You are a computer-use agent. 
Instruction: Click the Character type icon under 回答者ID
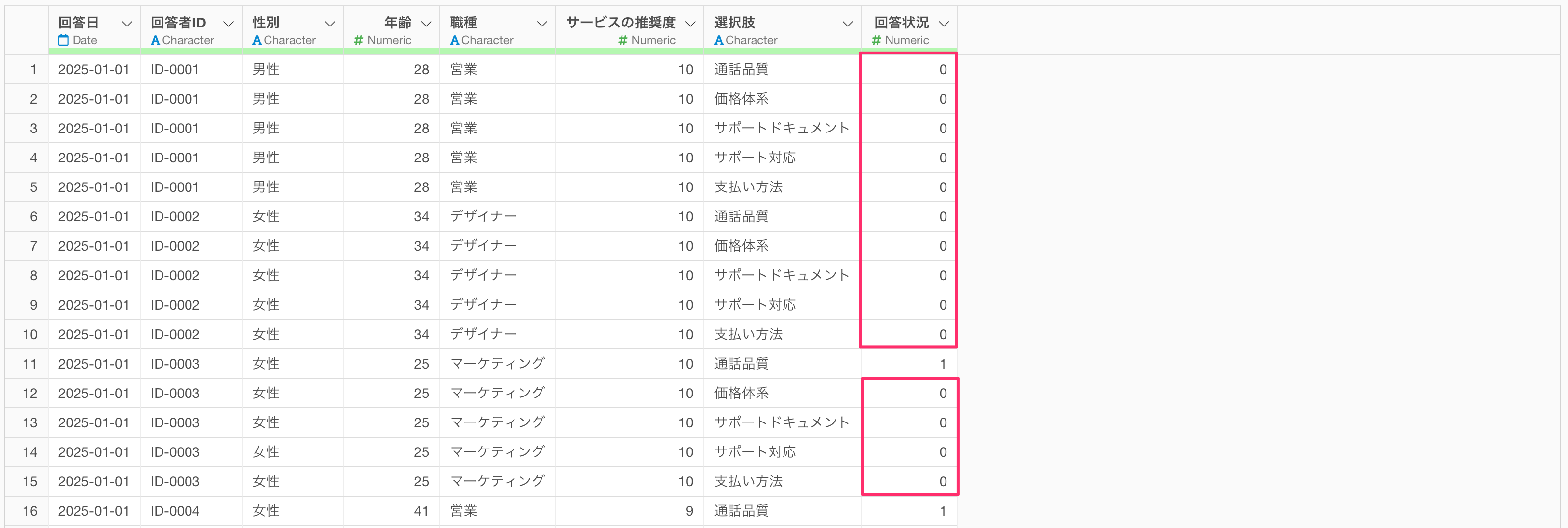pos(155,40)
